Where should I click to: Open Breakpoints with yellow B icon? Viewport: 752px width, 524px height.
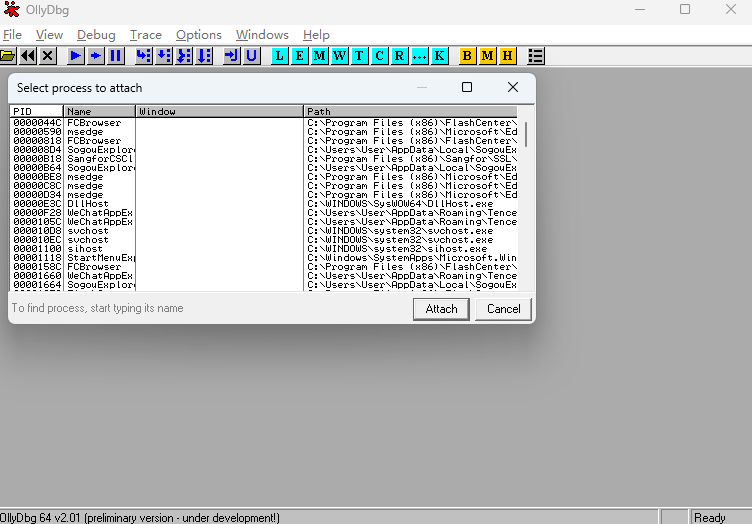coord(467,56)
